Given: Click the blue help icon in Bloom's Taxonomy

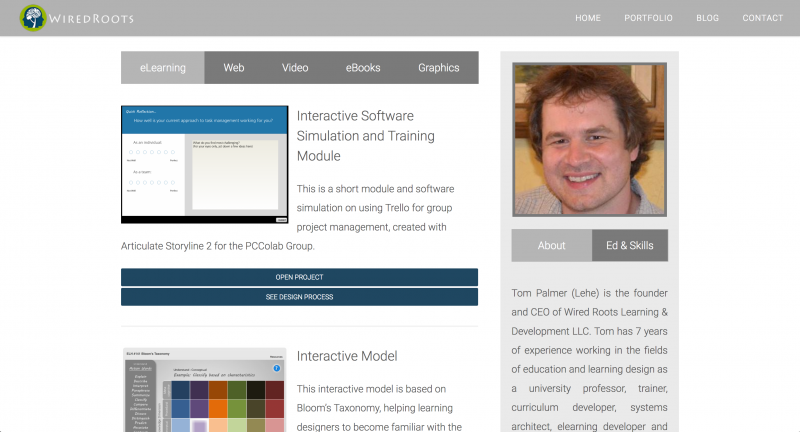Looking at the screenshot, I should point(277,368).
